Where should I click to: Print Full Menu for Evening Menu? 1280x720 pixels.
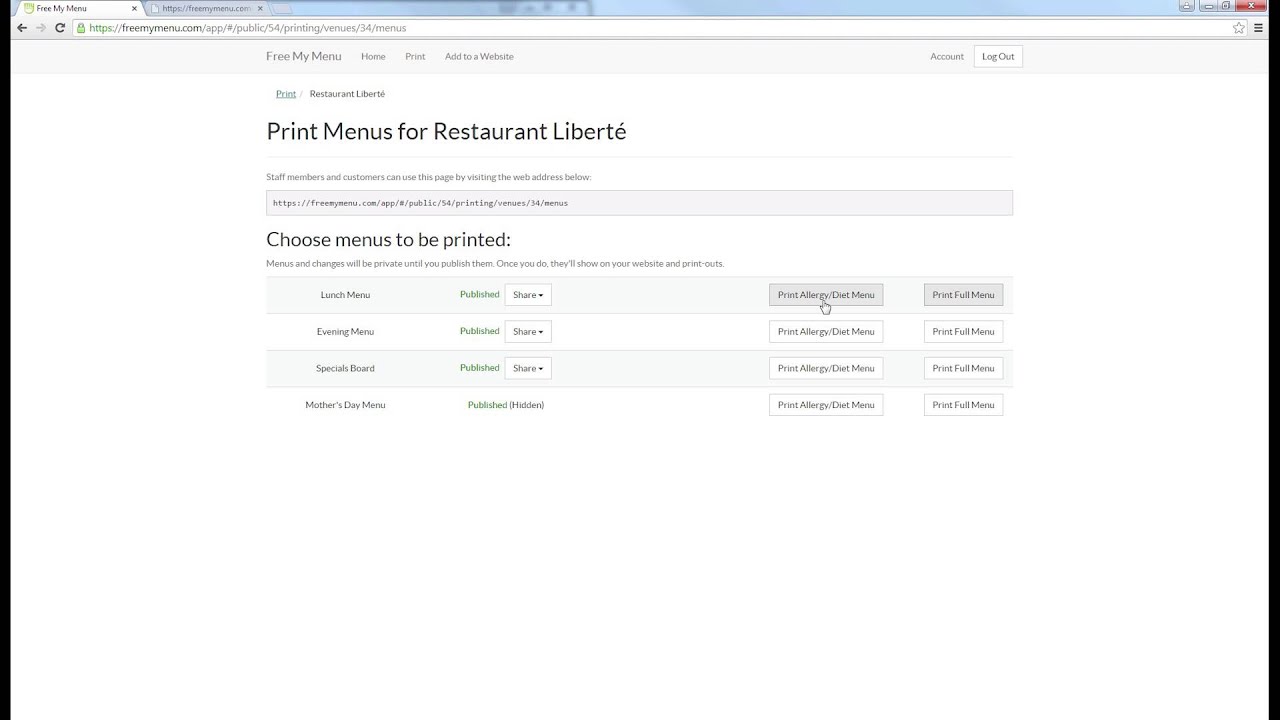(x=963, y=331)
